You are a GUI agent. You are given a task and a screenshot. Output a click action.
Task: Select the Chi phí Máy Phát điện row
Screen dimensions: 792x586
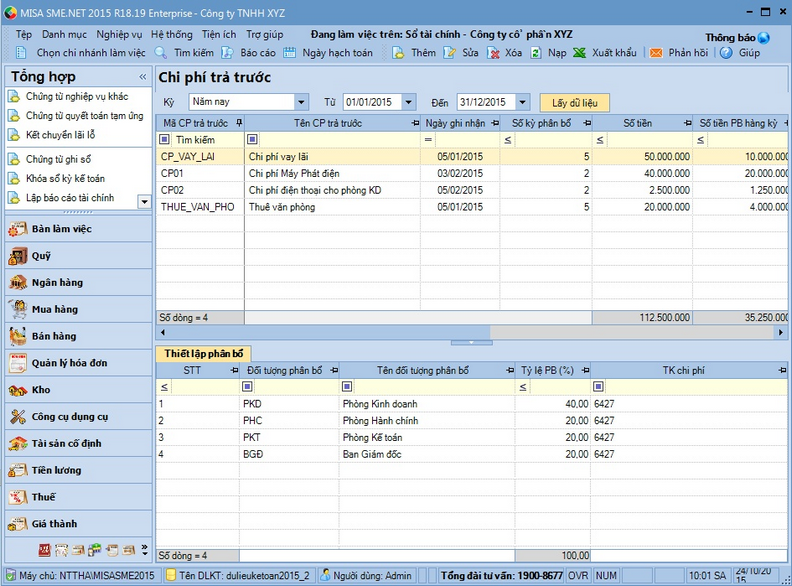[472, 173]
